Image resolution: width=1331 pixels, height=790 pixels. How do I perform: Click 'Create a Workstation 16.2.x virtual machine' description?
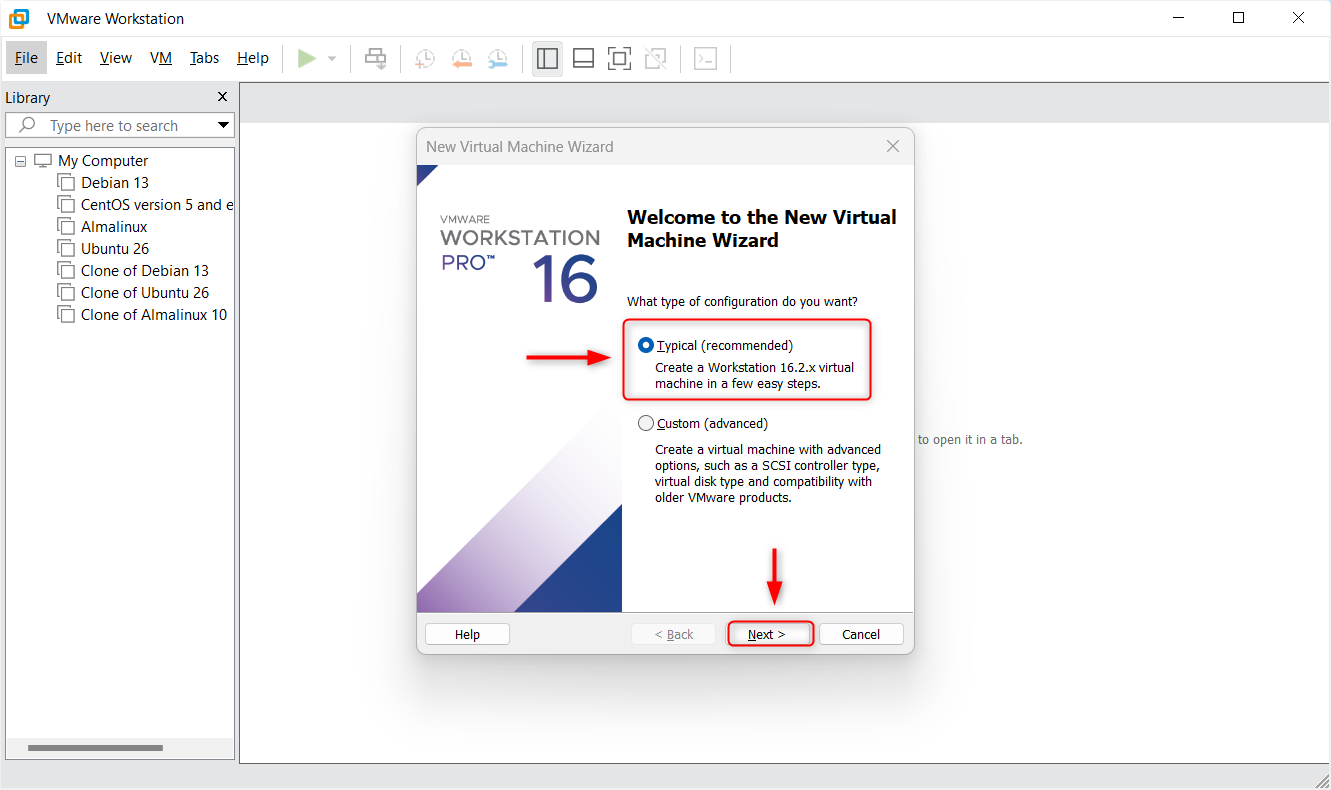tap(754, 375)
